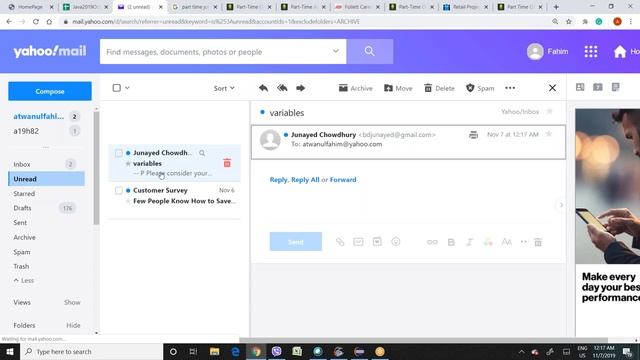640x360 pixels.
Task: Click the Forward link in body
Action: coord(343,180)
